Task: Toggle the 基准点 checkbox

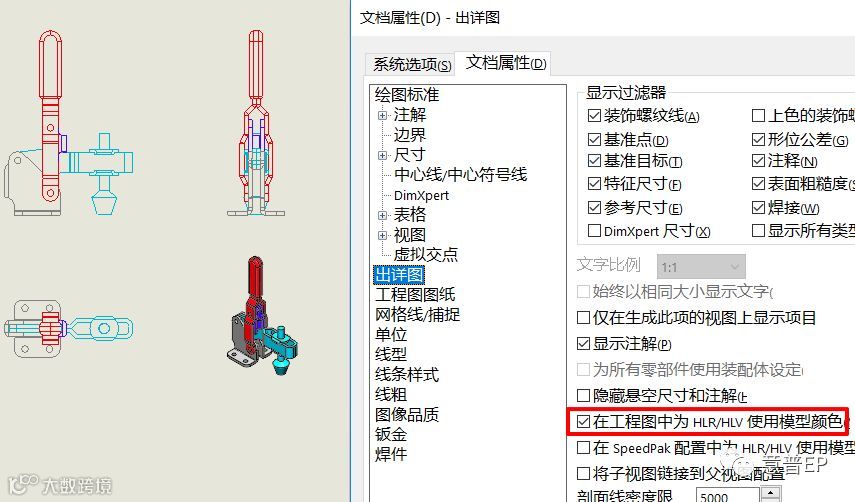Action: click(x=594, y=140)
